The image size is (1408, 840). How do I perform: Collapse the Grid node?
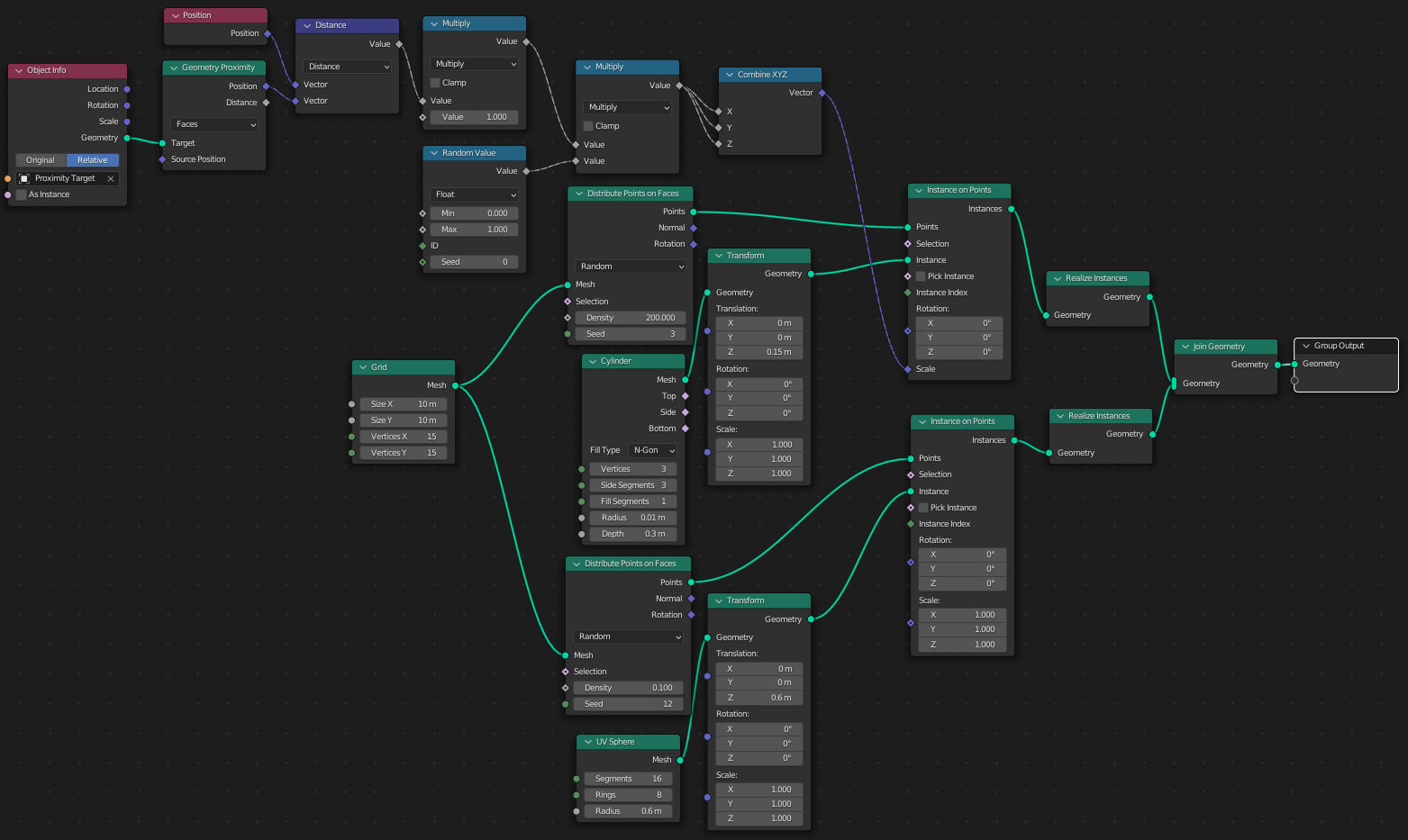click(363, 367)
